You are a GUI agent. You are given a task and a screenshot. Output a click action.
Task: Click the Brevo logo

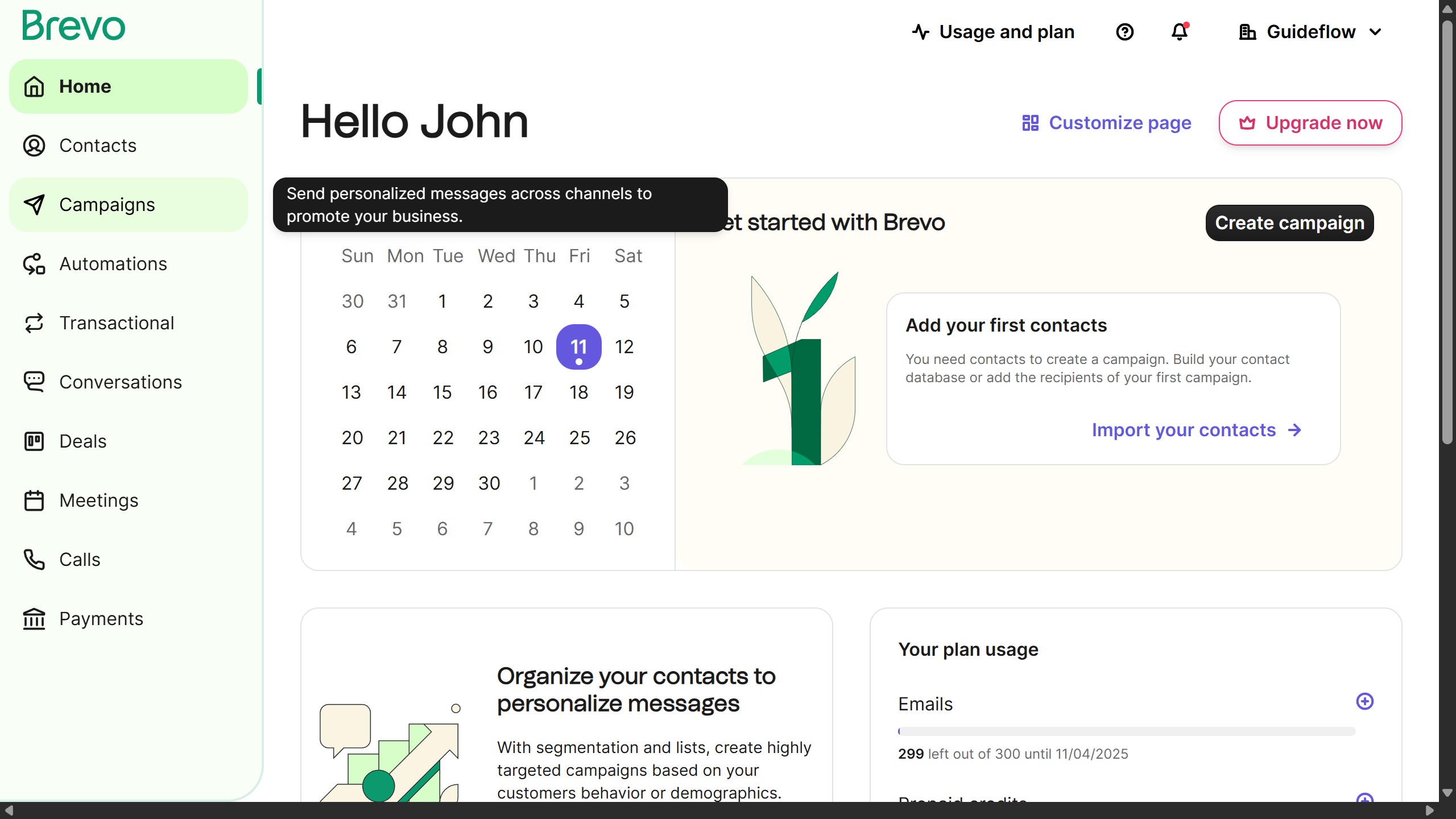click(73, 25)
